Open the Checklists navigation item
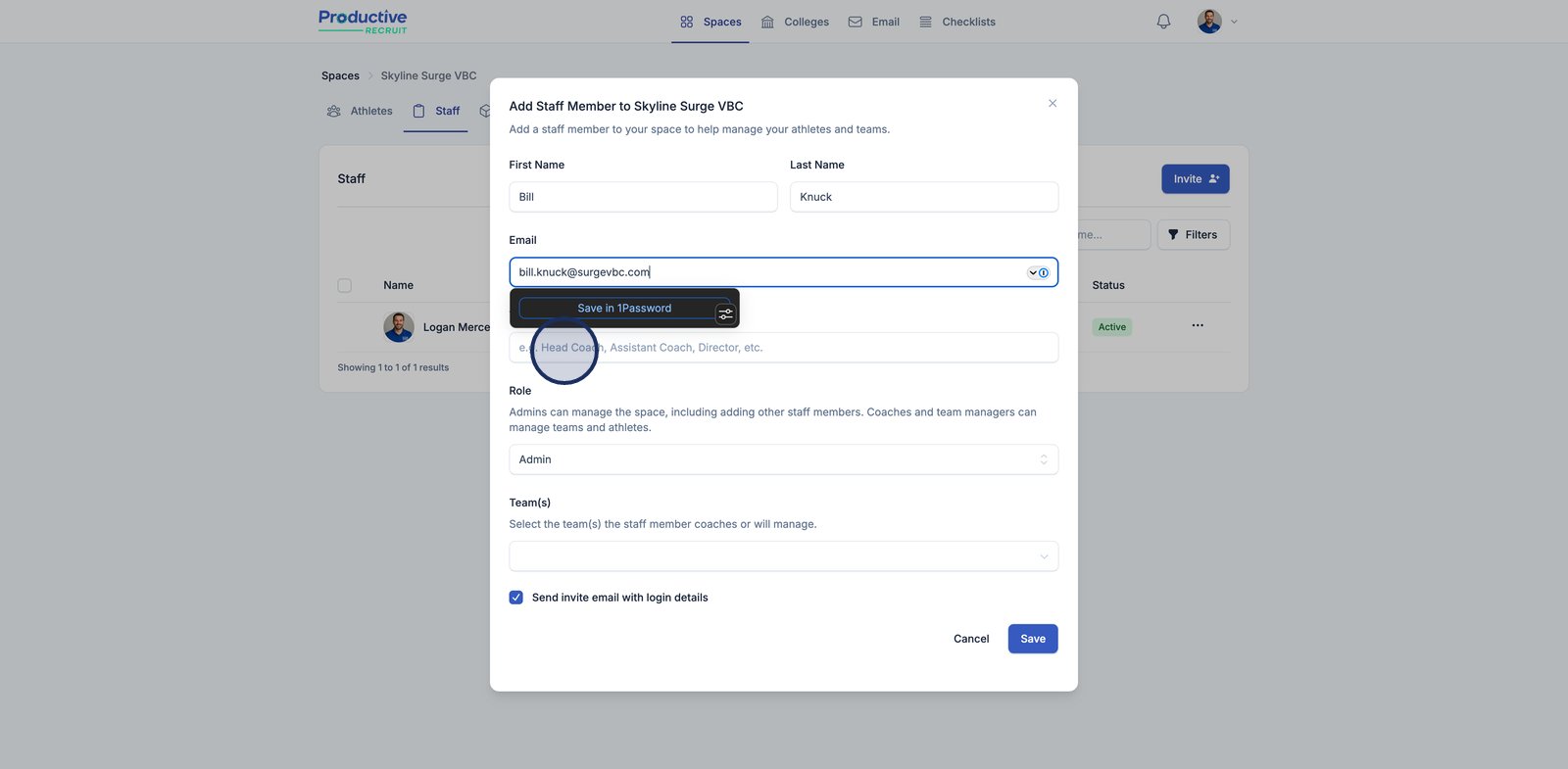The image size is (1568, 769). coord(957,22)
